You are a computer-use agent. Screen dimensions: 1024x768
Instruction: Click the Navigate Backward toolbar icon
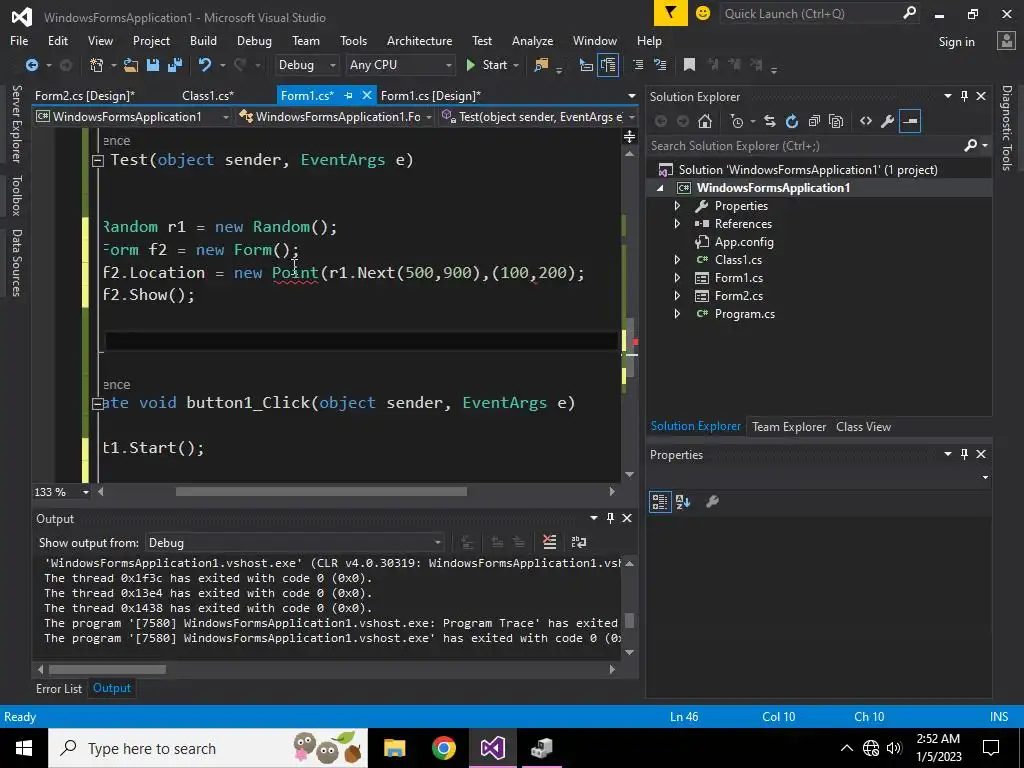point(31,65)
